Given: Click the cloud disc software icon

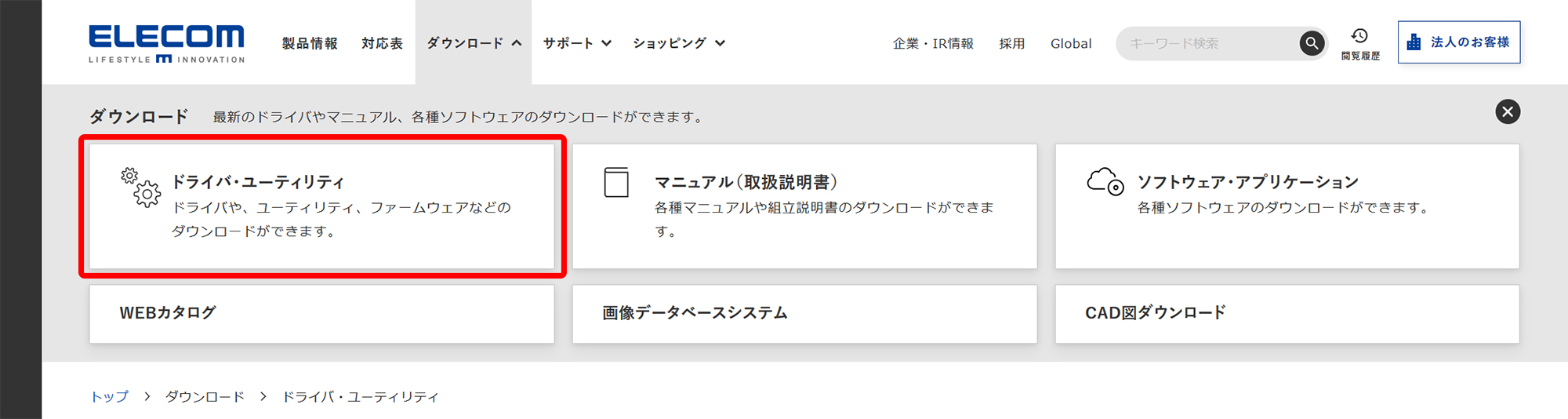Looking at the screenshot, I should tap(1105, 181).
